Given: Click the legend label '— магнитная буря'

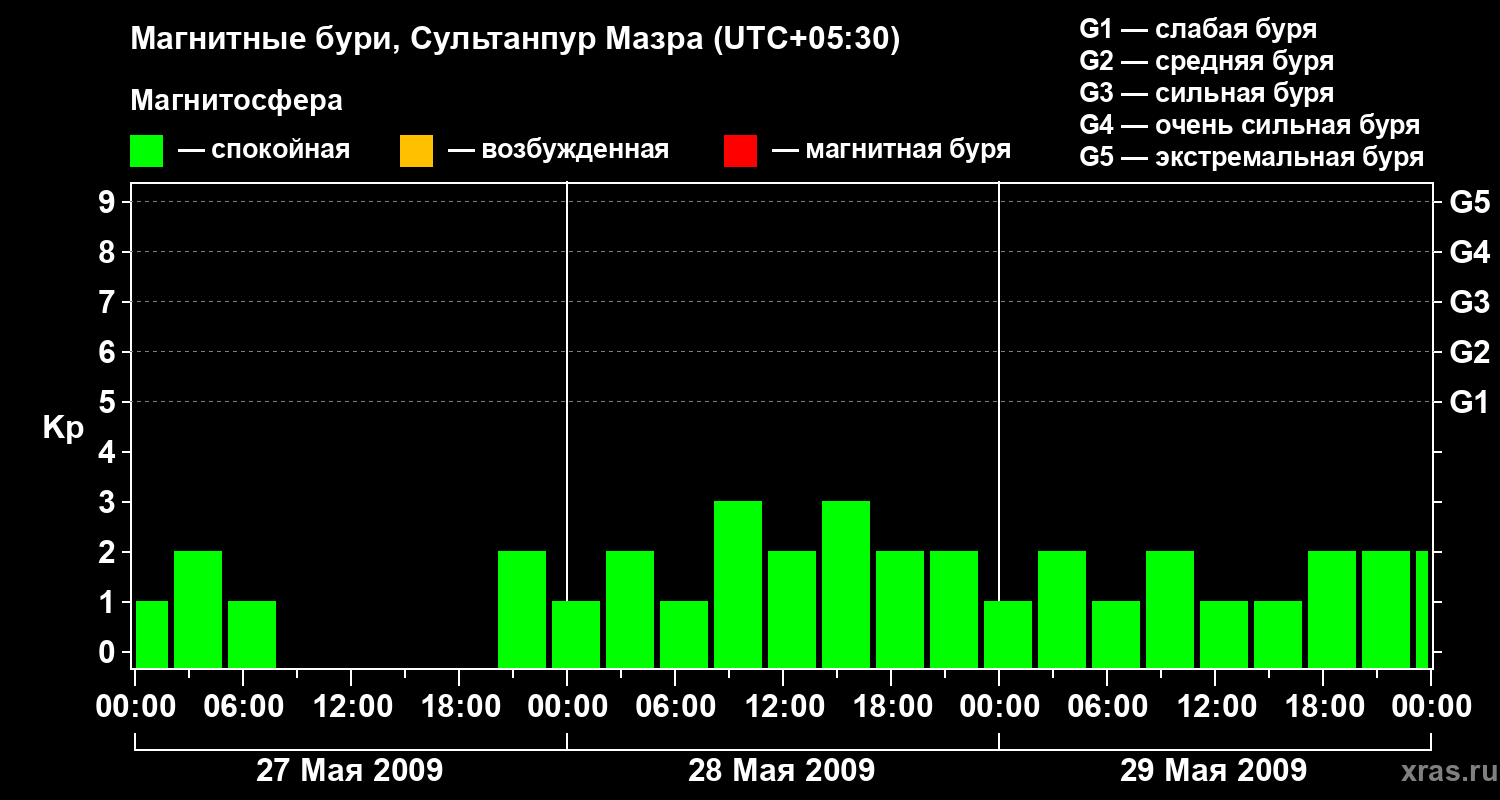Looking at the screenshot, I should pyautogui.click(x=892, y=150).
